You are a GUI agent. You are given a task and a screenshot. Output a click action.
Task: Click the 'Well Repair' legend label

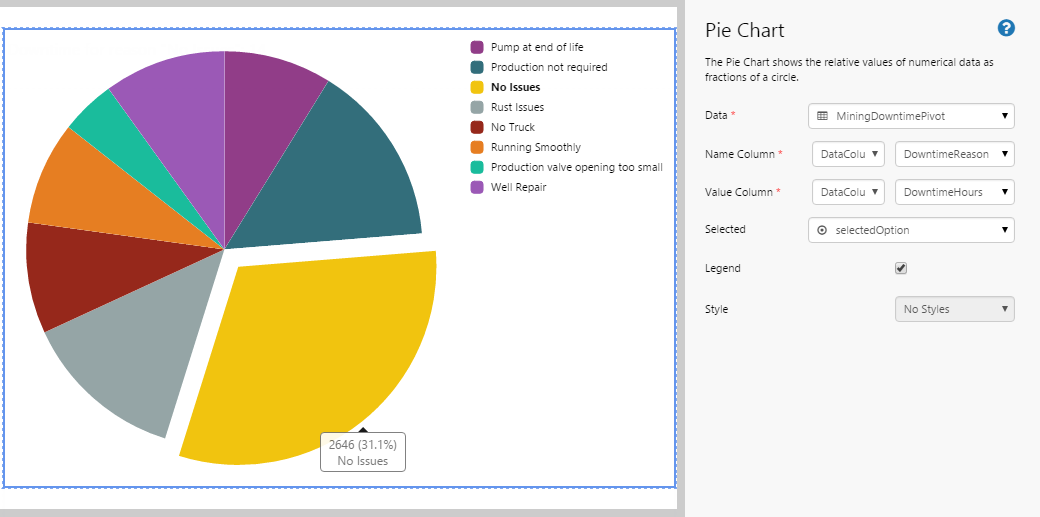[519, 187]
